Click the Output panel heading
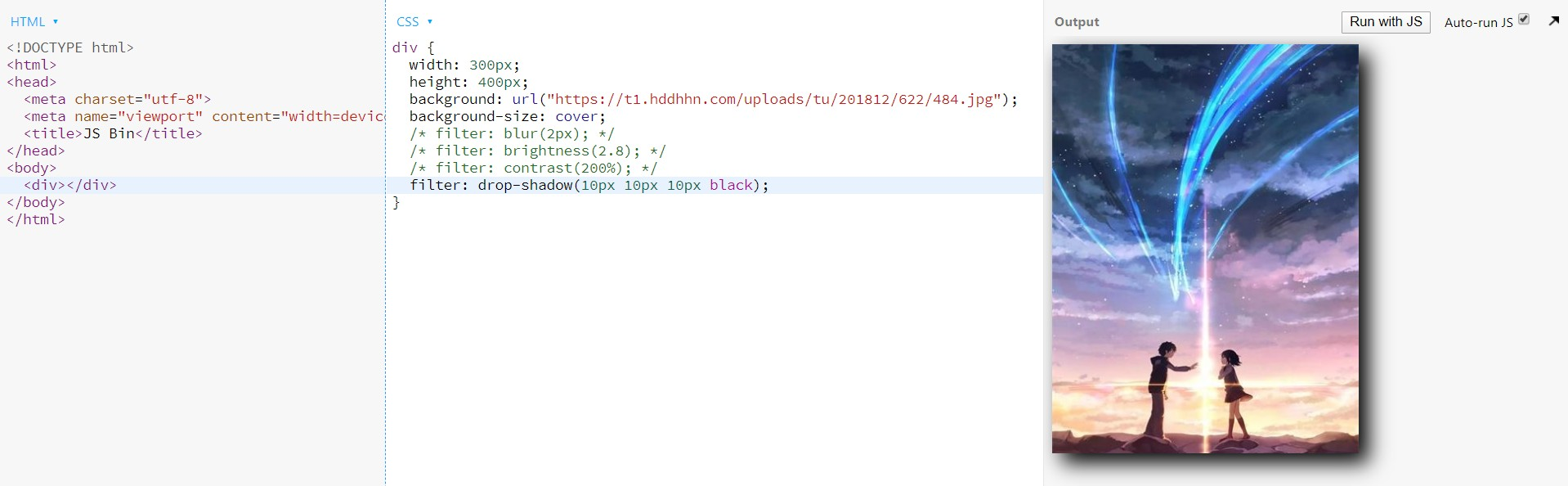 tap(1077, 22)
